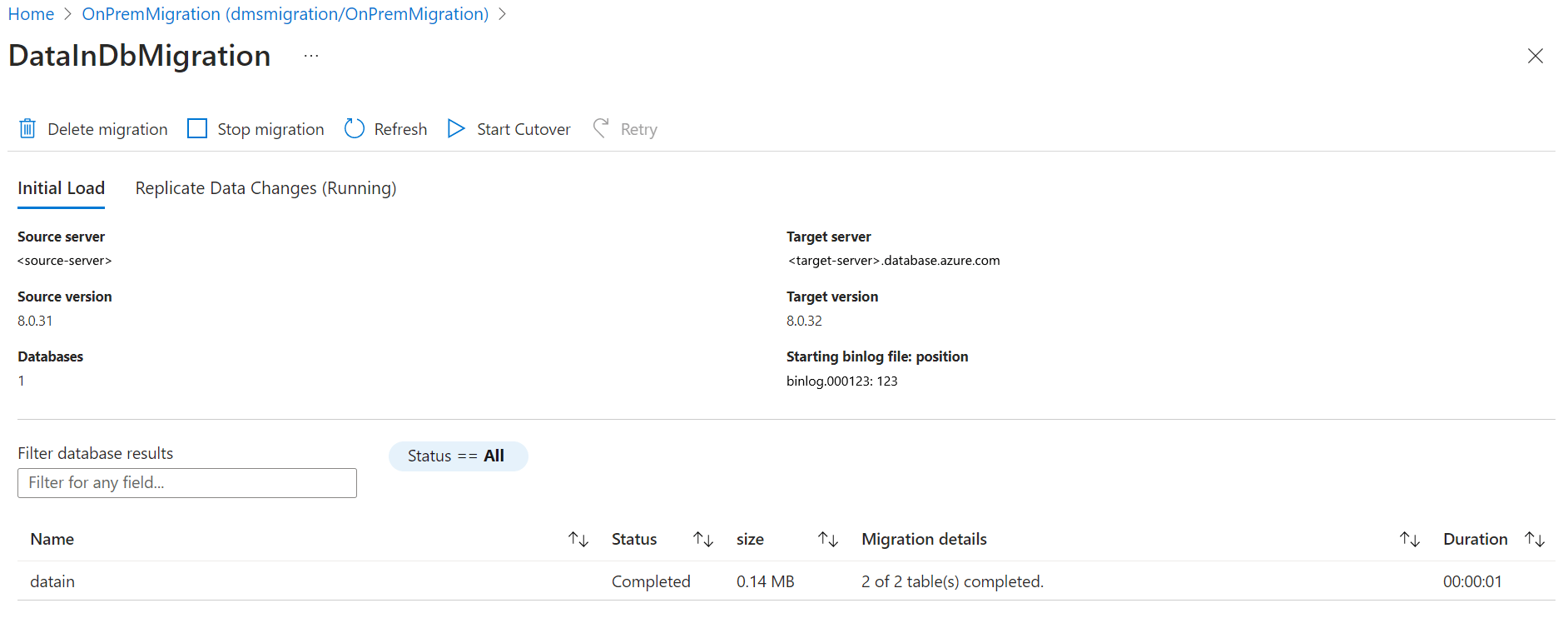Close the DataInDbMigration pane
This screenshot has width=1568, height=623.
[1536, 56]
